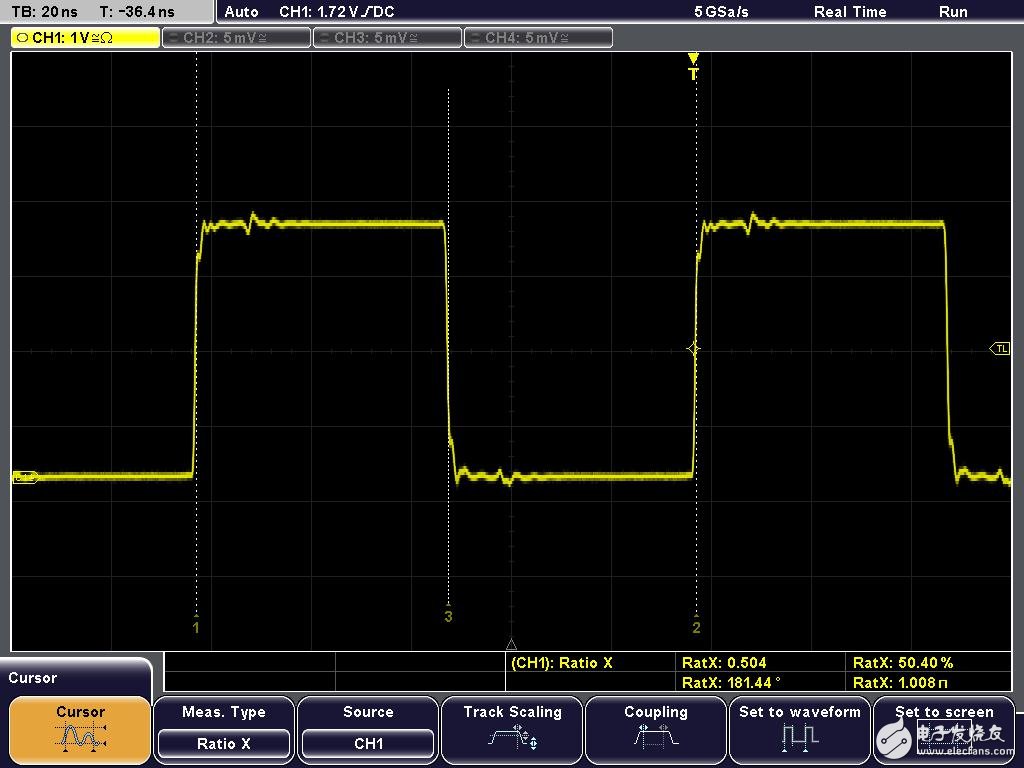Select the CH4 channel tab
The width and height of the screenshot is (1024, 768).
(537, 38)
